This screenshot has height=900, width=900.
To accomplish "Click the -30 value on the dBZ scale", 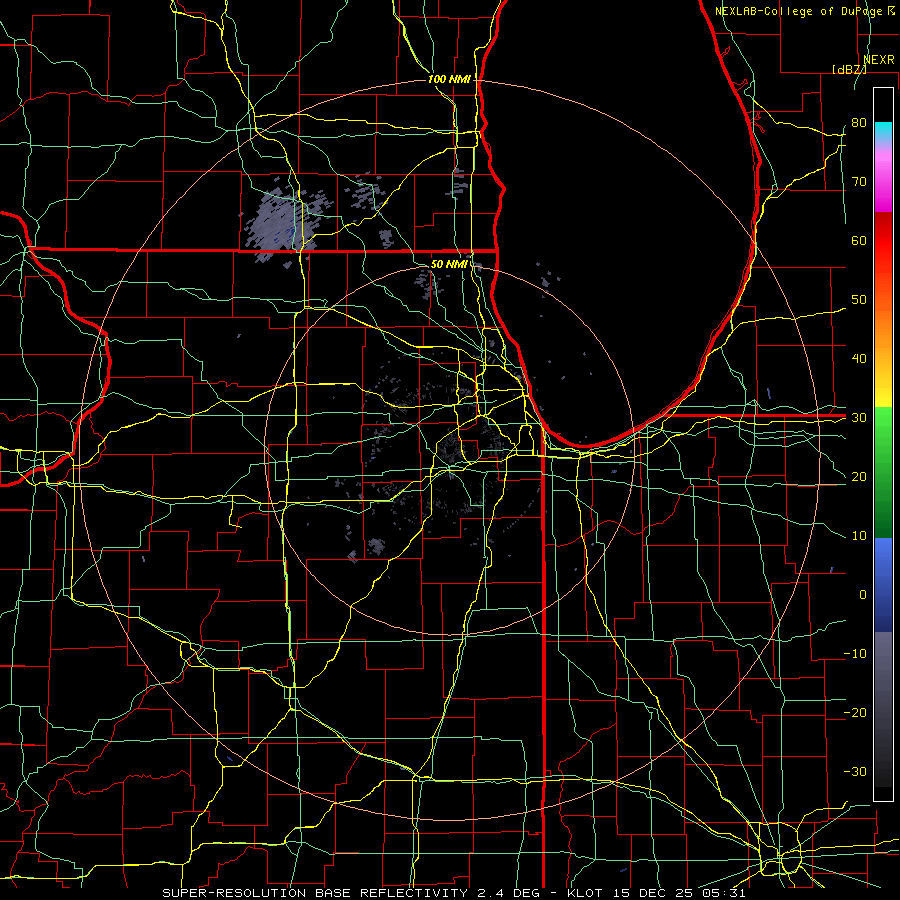I will pos(855,772).
